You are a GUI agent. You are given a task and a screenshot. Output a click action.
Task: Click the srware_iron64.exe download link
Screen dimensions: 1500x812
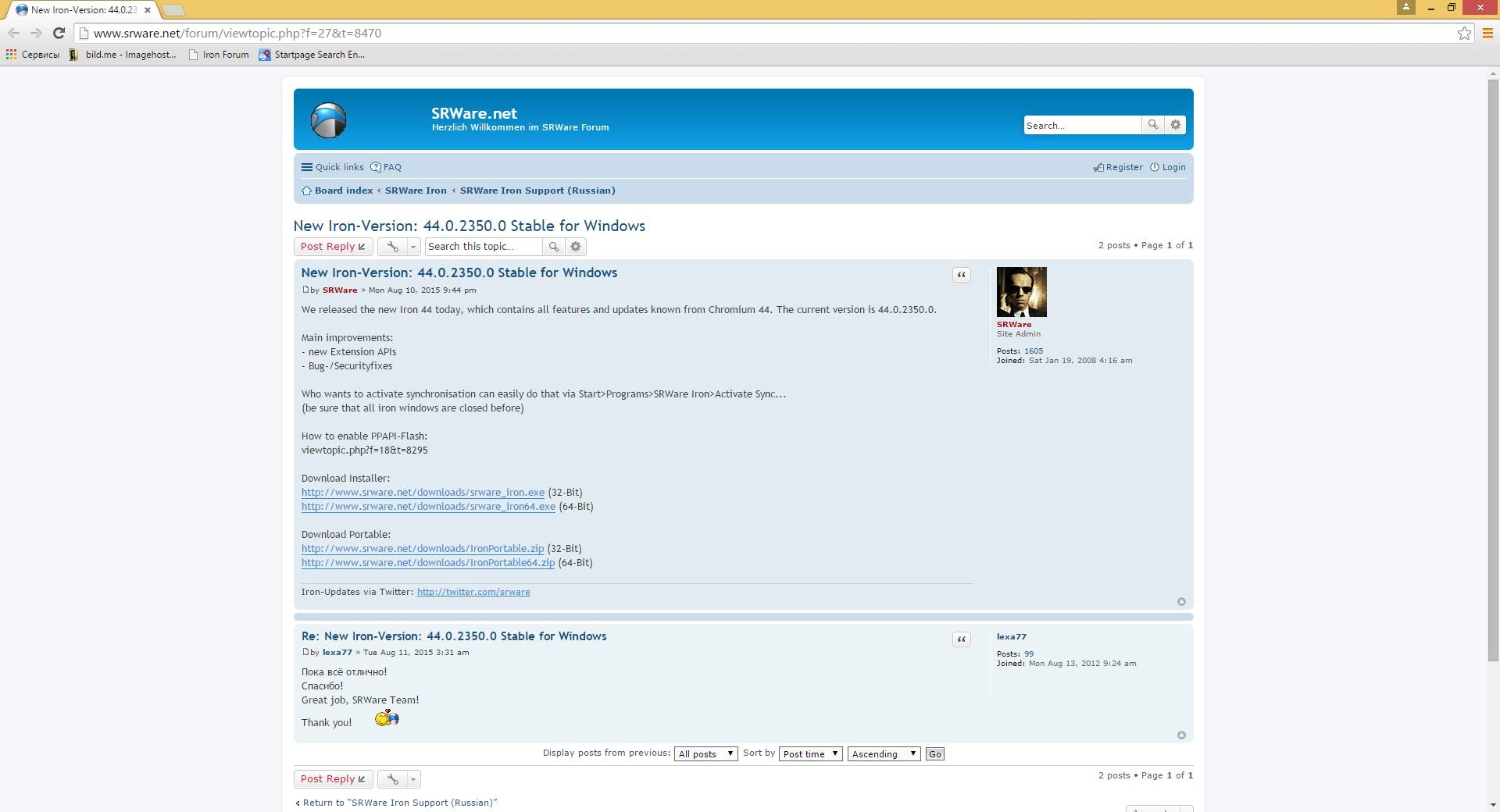(x=428, y=507)
